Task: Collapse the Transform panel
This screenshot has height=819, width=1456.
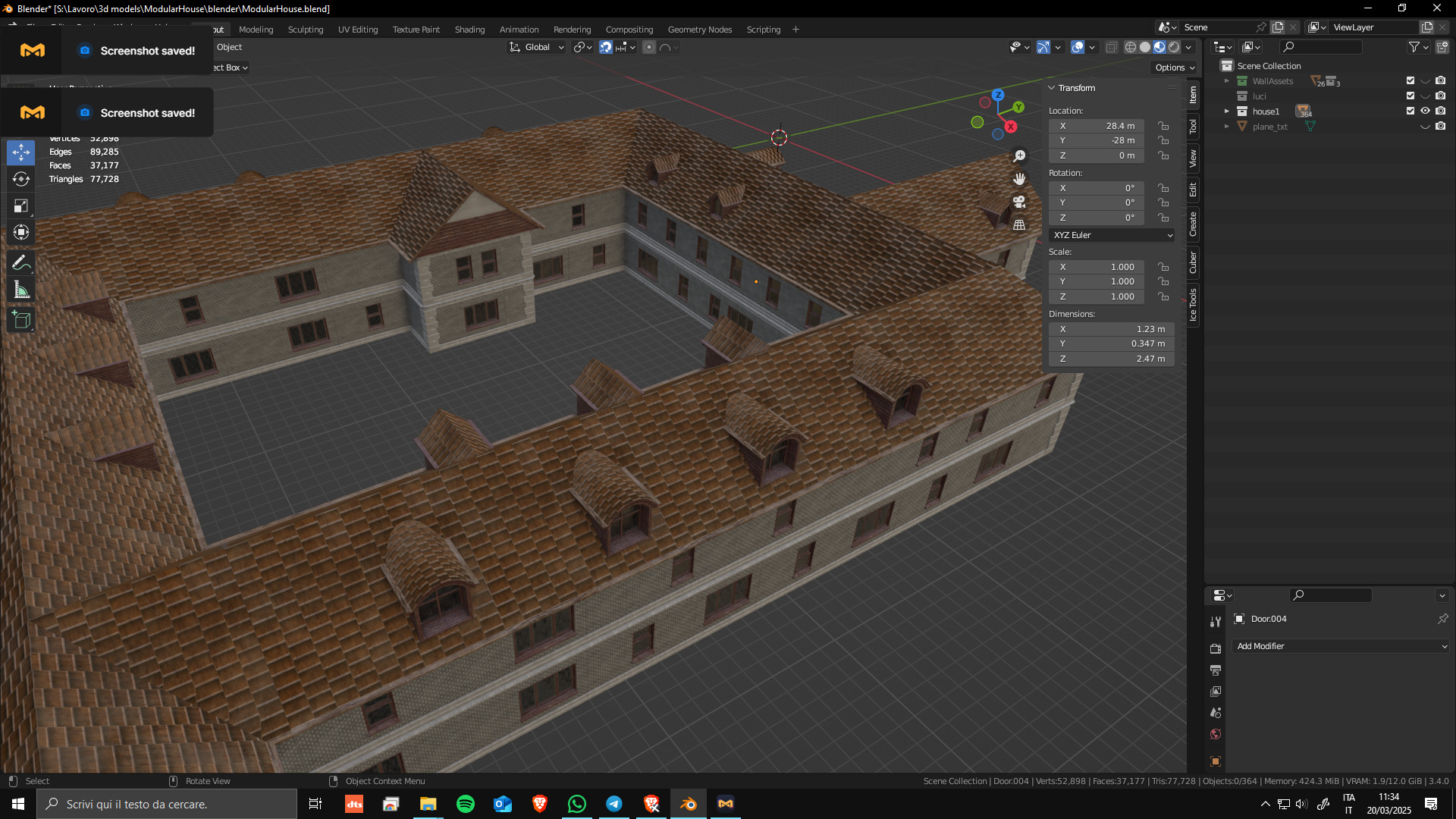Action: pyautogui.click(x=1052, y=88)
